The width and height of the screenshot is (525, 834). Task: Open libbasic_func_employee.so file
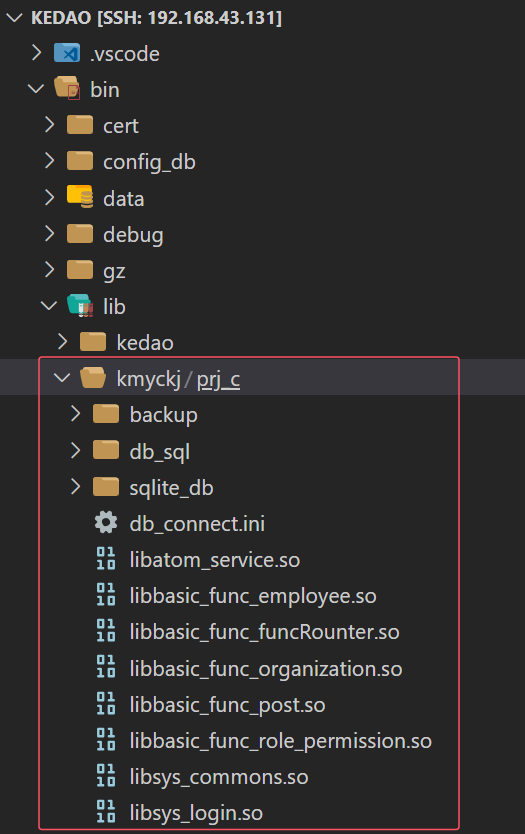253,596
